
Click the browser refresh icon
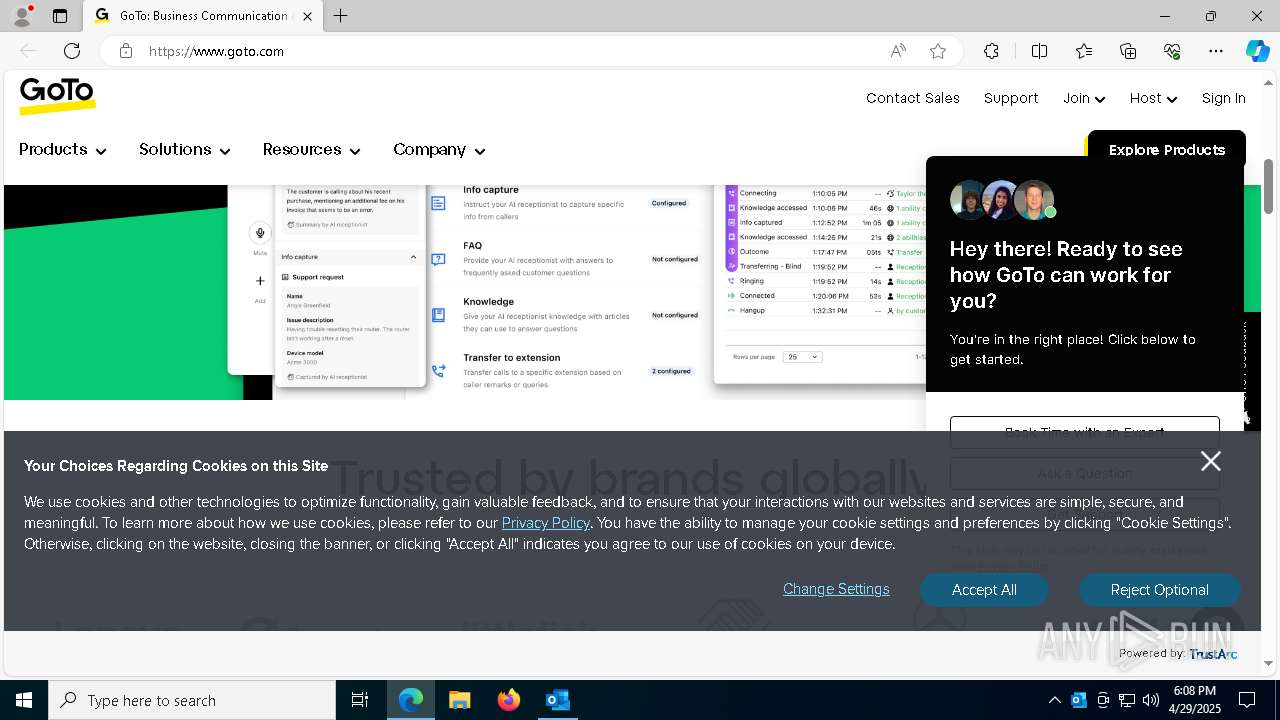[72, 51]
